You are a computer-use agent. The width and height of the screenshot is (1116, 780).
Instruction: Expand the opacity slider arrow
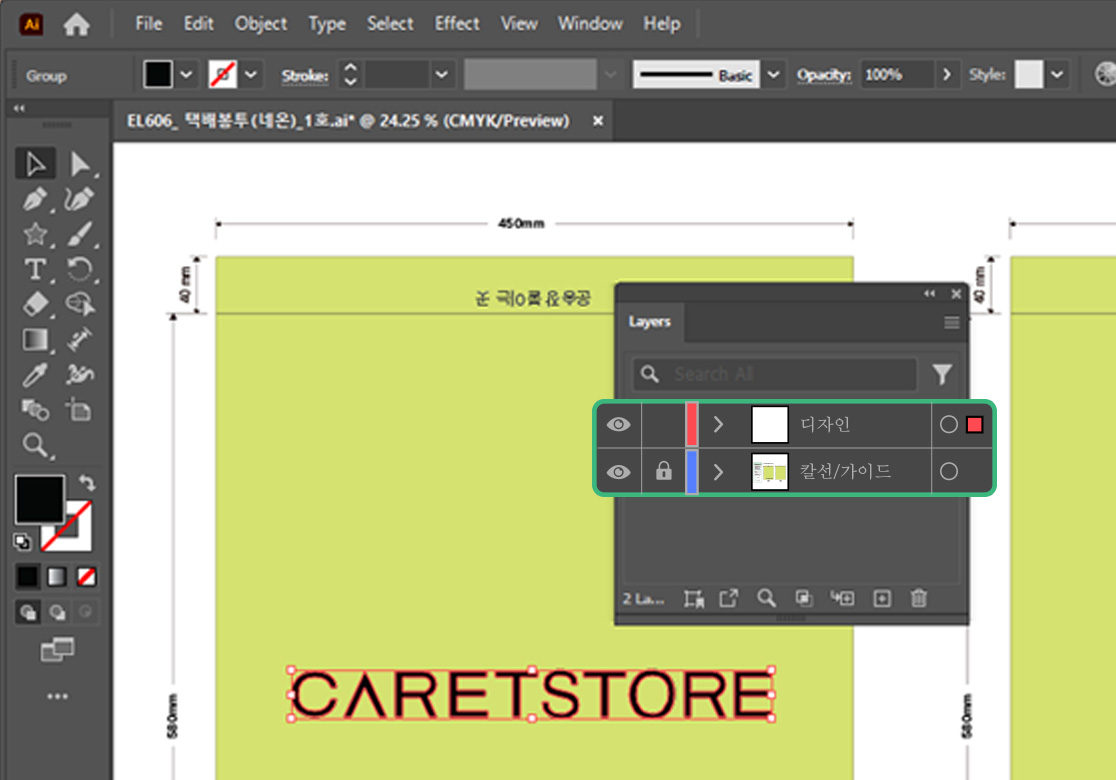click(x=947, y=75)
